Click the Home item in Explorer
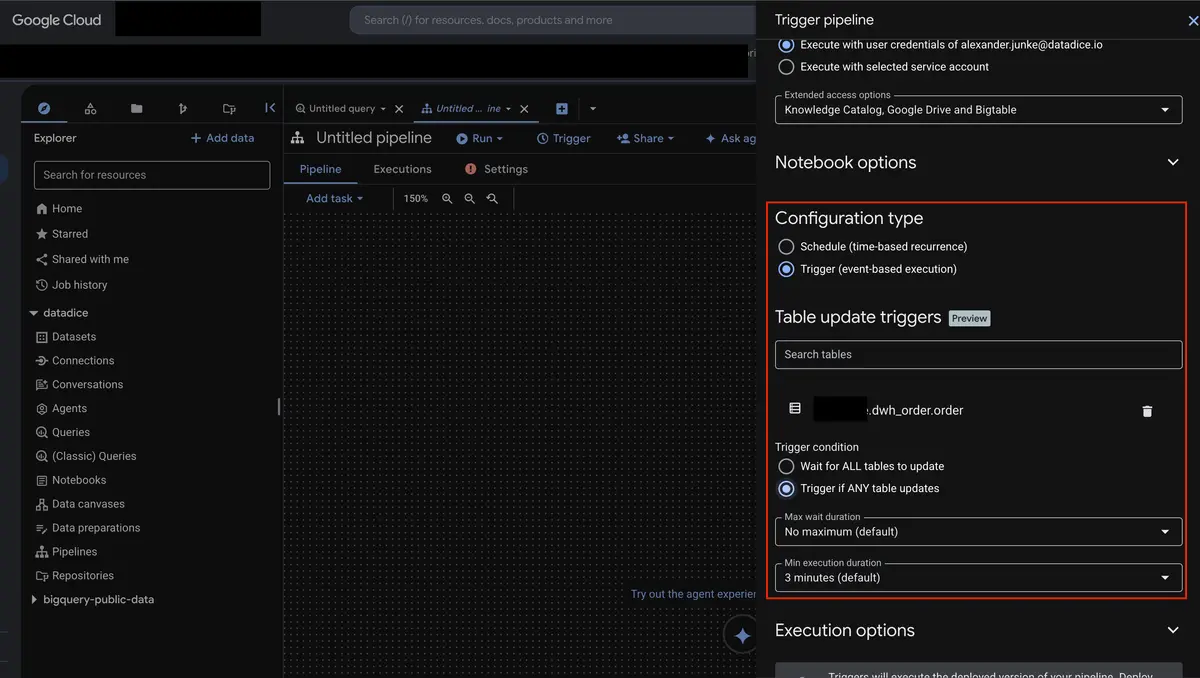1200x678 pixels. 67,208
